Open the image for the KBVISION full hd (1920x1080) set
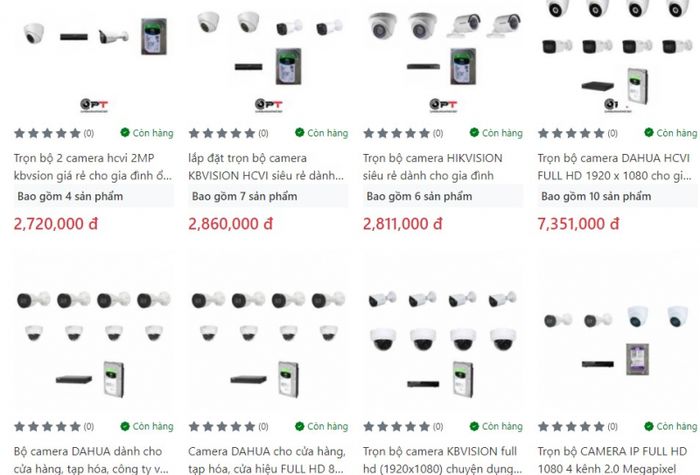This screenshot has width=700, height=475. tap(443, 338)
